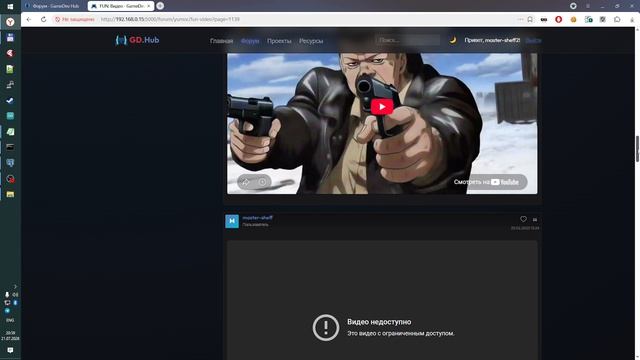Open the Ресурсы nav item
The width and height of the screenshot is (640, 360).
pos(311,41)
